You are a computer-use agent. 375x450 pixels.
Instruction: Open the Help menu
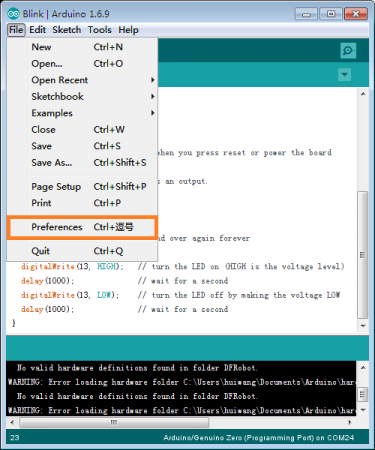click(128, 30)
